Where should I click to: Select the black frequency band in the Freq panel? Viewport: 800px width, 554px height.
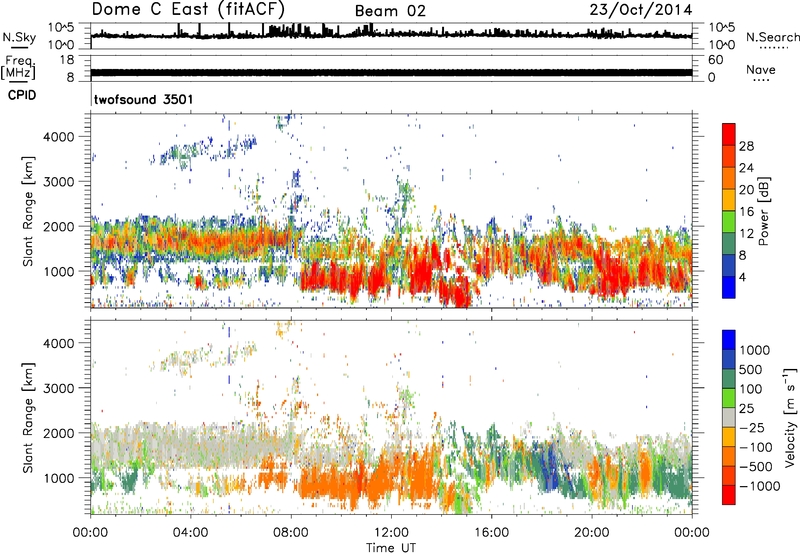(391, 72)
